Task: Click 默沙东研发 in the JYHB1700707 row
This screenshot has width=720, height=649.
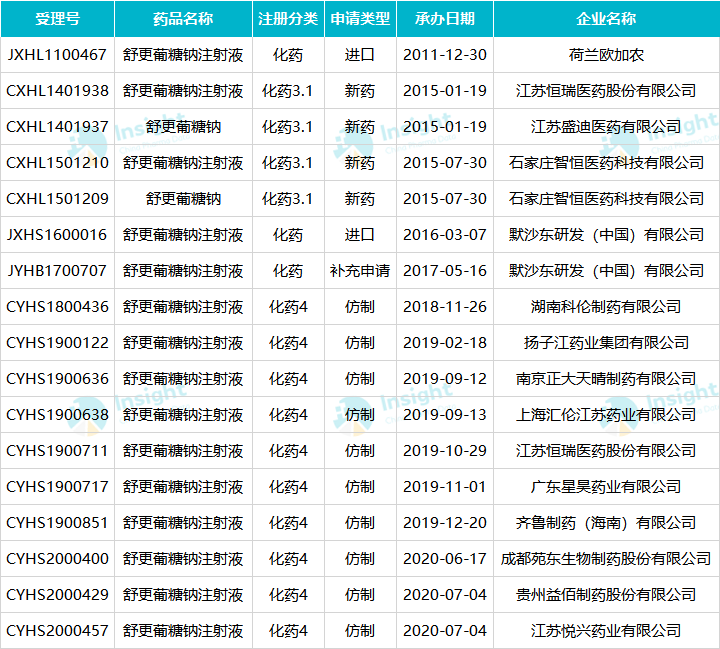Action: pyautogui.click(x=546, y=271)
